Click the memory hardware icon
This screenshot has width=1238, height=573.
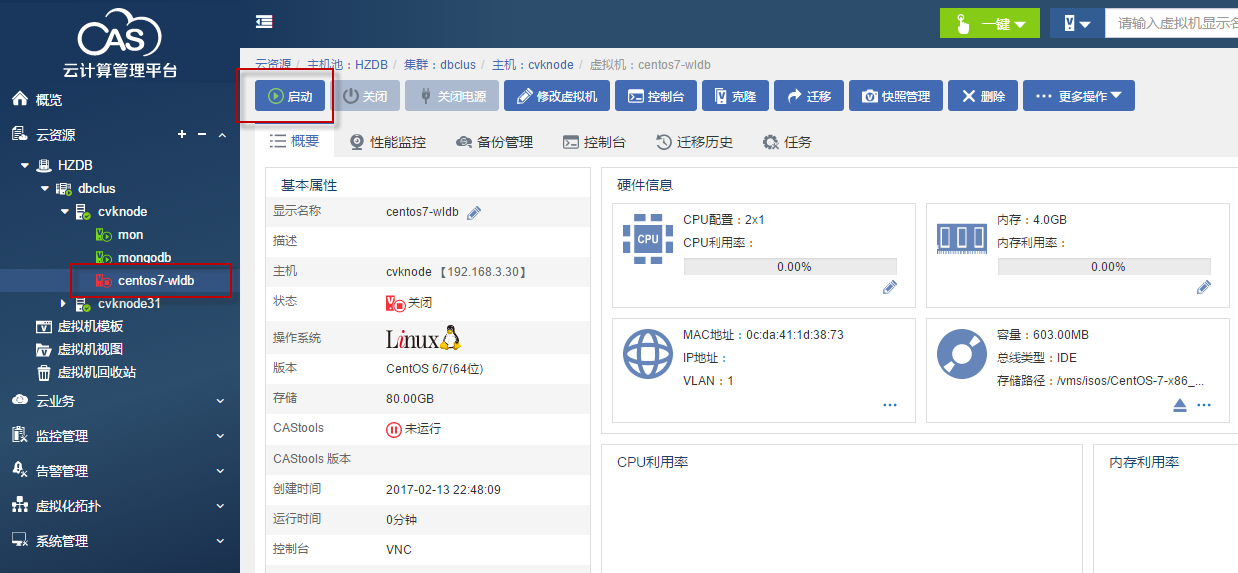coord(961,238)
